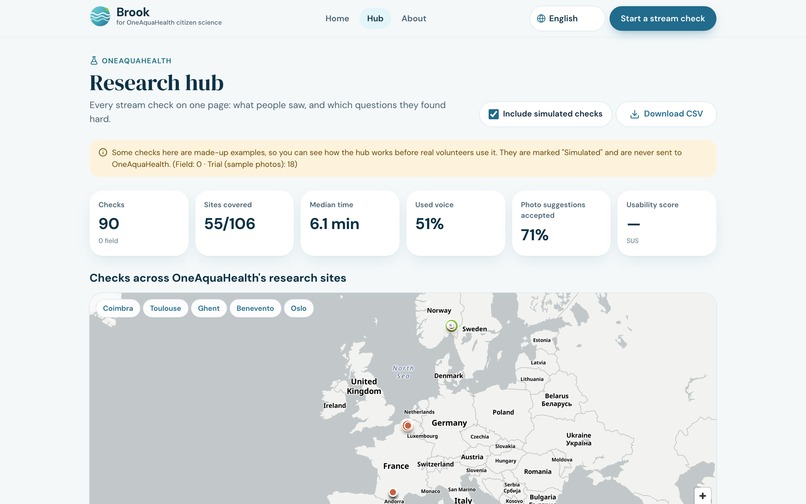Click Download CSV button

(666, 114)
